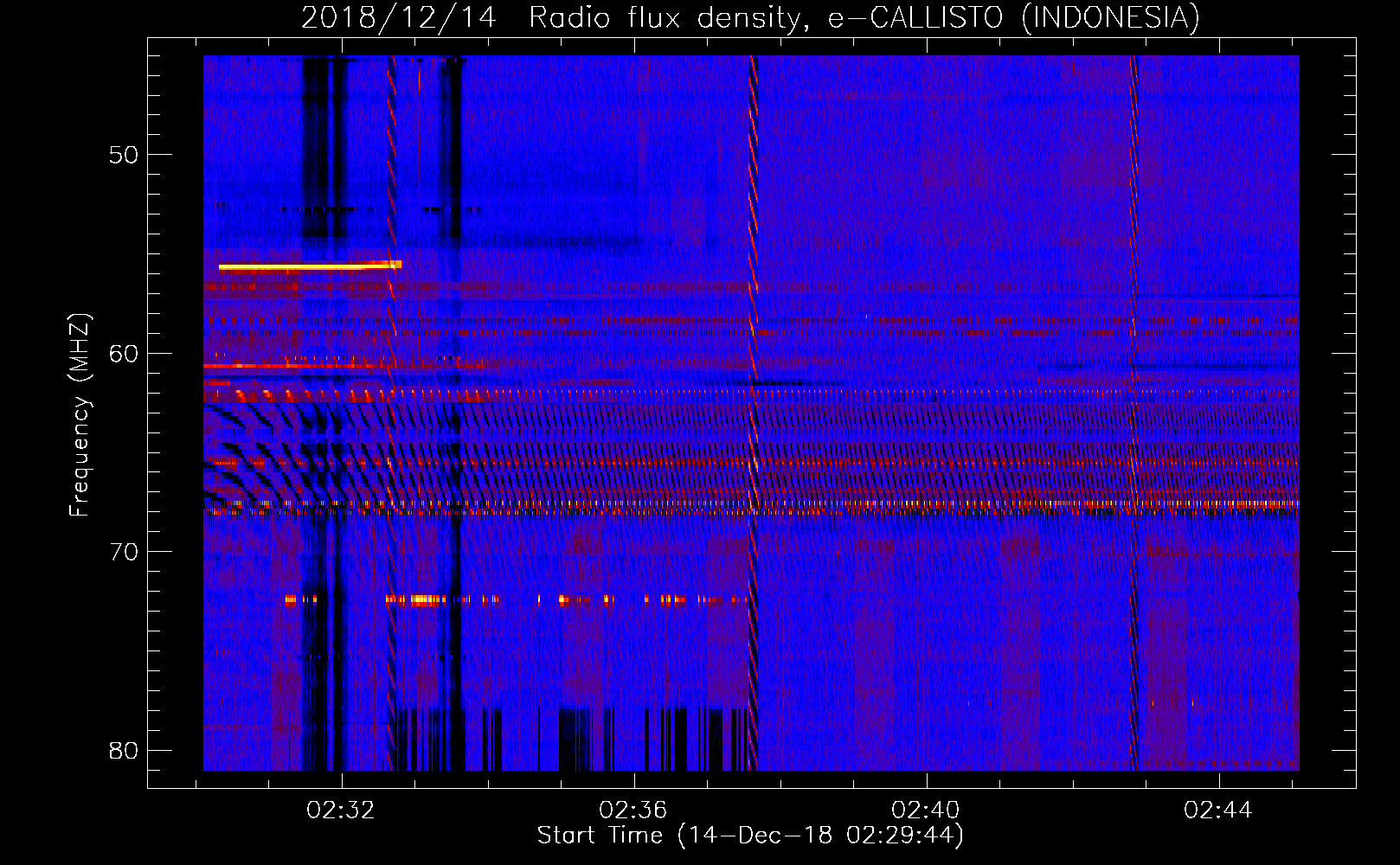This screenshot has width=1400, height=865.
Task: Click the 80 MHz frequency tick label
Action: pyautogui.click(x=124, y=750)
